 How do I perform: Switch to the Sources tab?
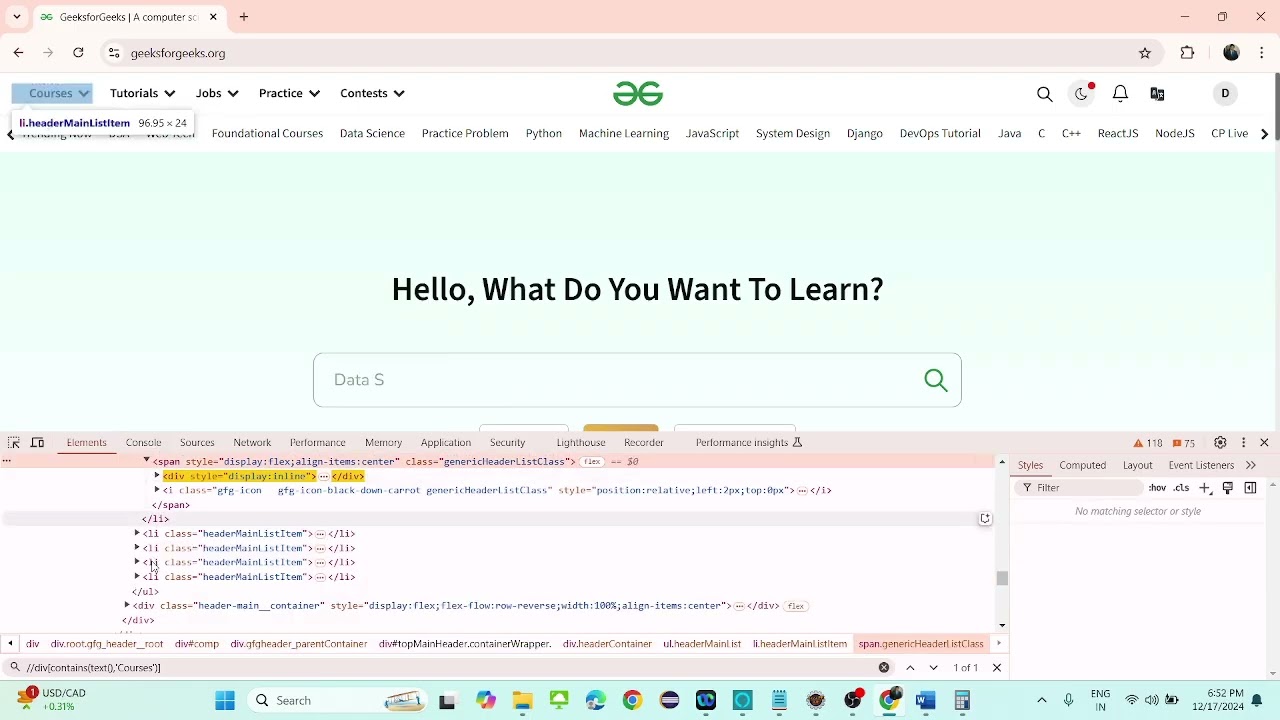pyautogui.click(x=197, y=442)
